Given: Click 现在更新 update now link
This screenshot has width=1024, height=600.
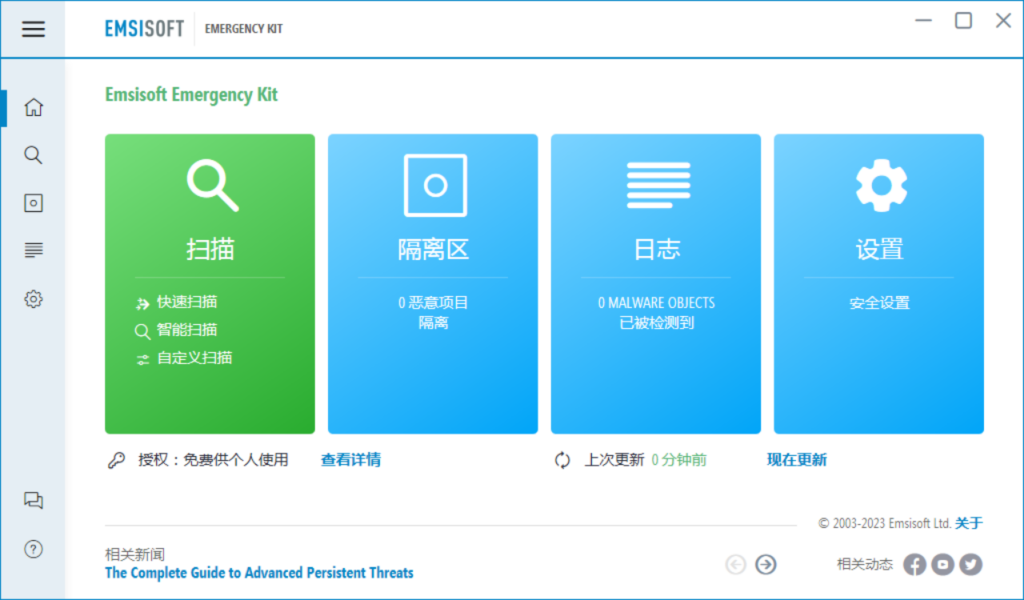Looking at the screenshot, I should pos(796,460).
